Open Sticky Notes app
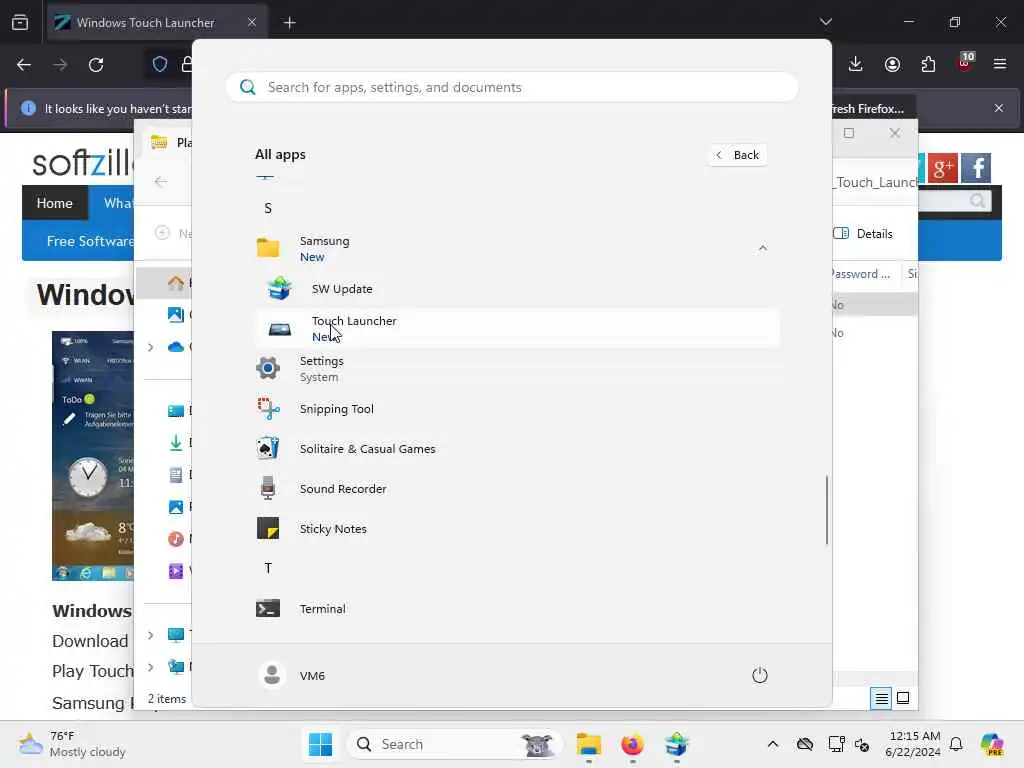This screenshot has height=768, width=1024. (518, 528)
